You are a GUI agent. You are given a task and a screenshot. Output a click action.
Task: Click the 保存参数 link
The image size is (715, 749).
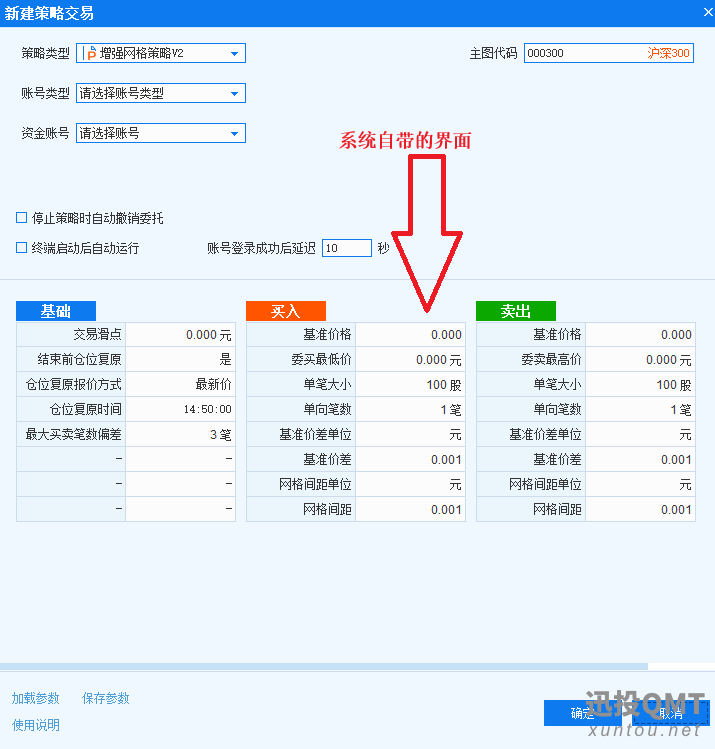tap(106, 698)
